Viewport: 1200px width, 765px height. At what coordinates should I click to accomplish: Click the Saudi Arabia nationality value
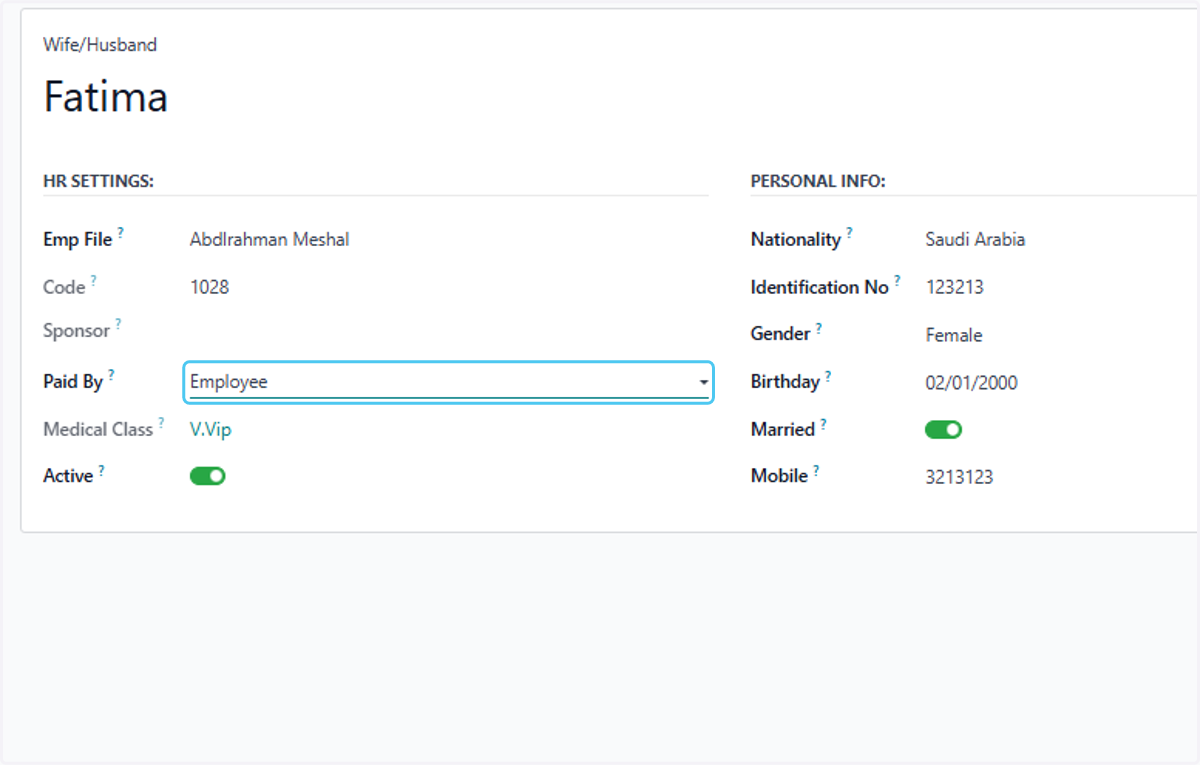click(x=975, y=239)
